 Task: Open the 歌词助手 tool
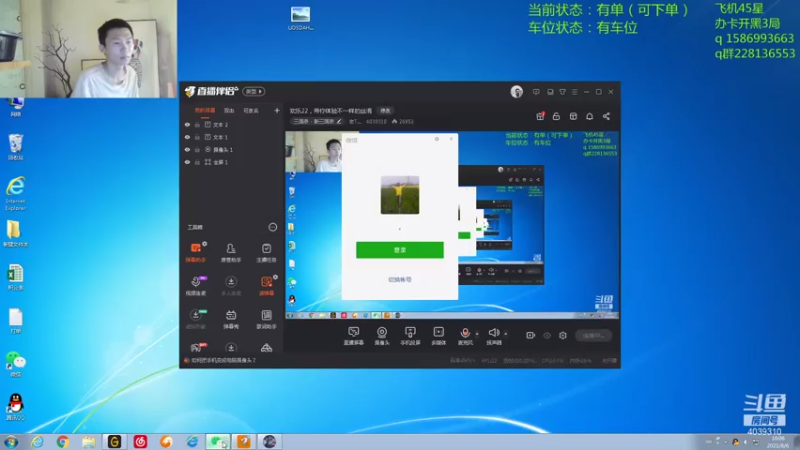pos(266,319)
